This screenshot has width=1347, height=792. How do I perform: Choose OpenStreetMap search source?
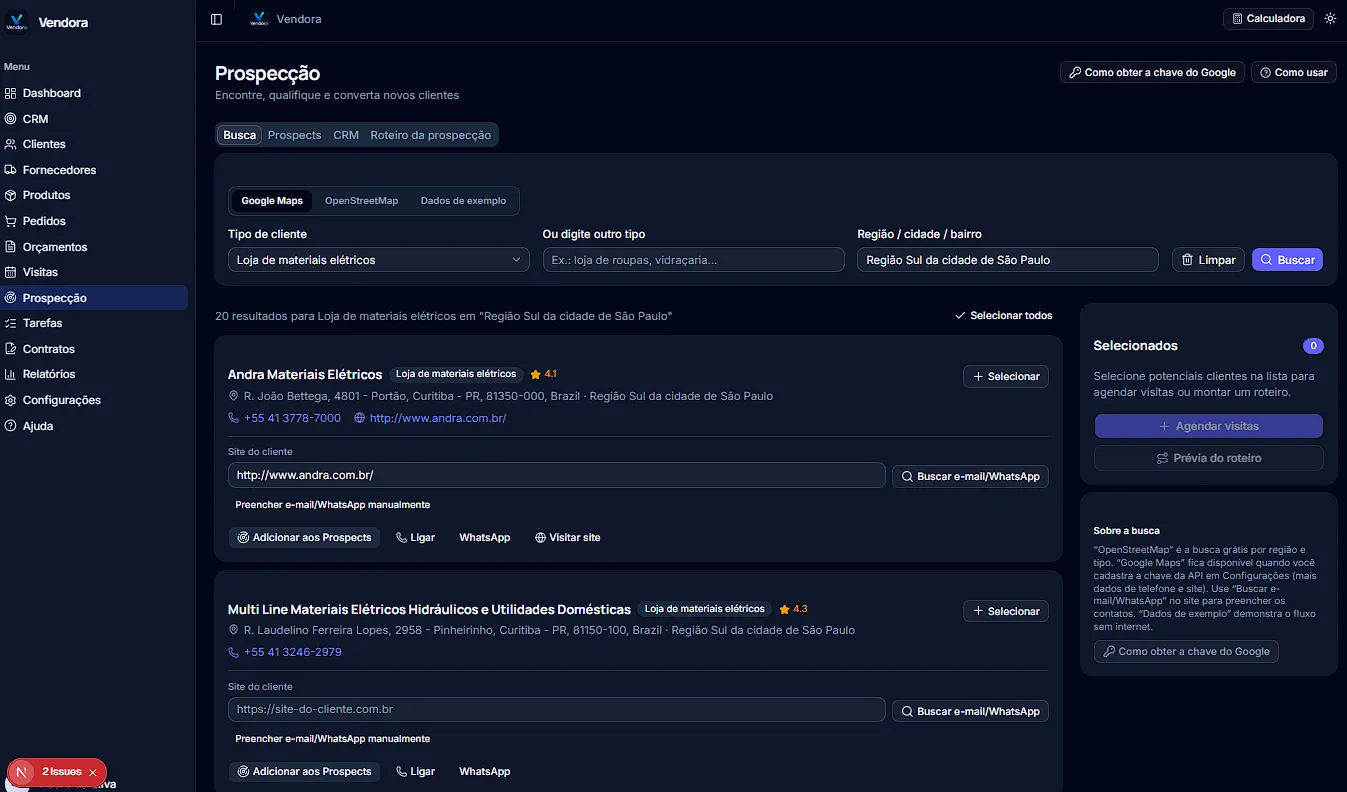click(x=361, y=201)
